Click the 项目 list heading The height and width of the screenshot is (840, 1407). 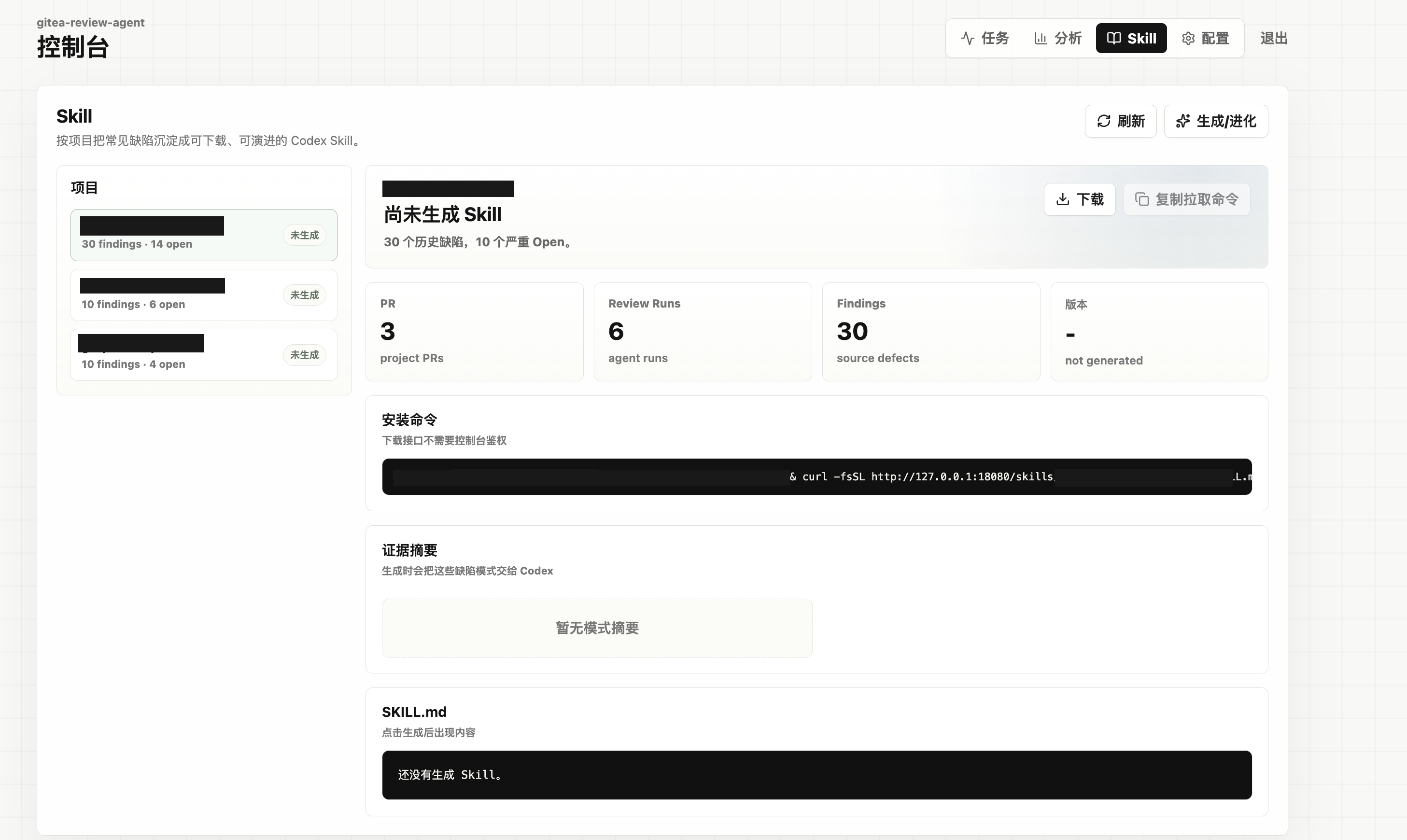[x=84, y=188]
